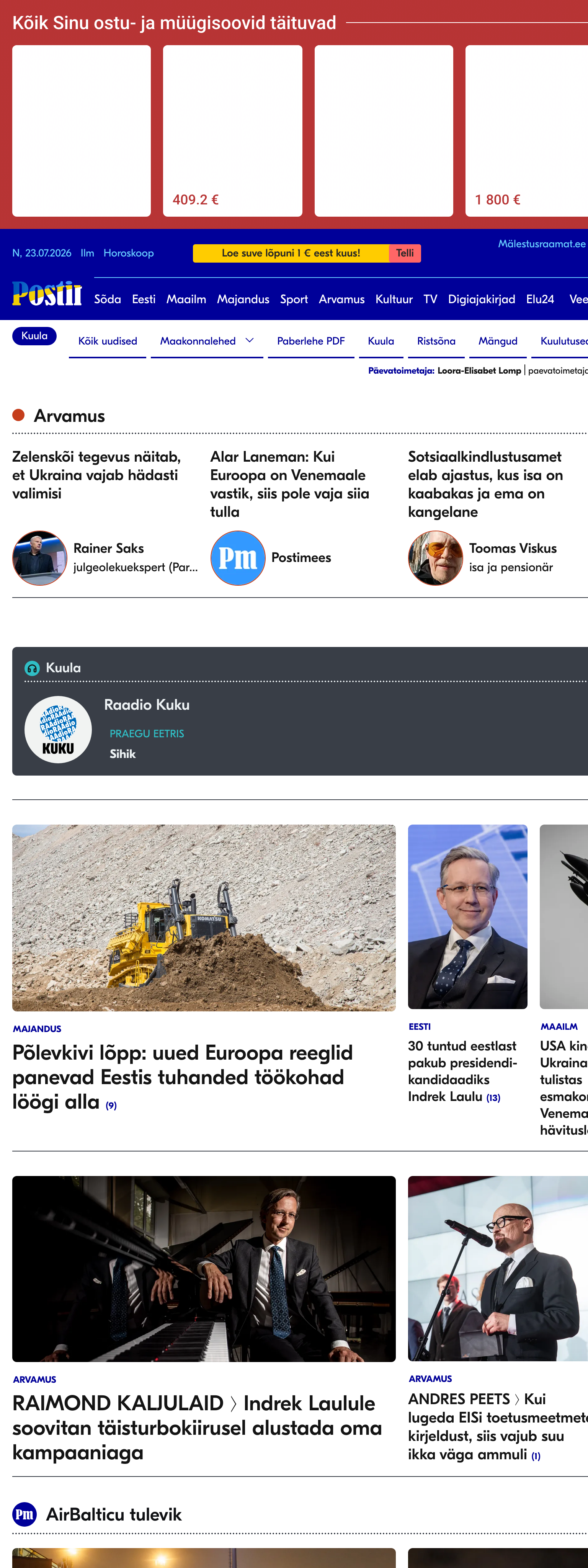
Task: Go to the Kultuur section
Action: click(x=394, y=299)
